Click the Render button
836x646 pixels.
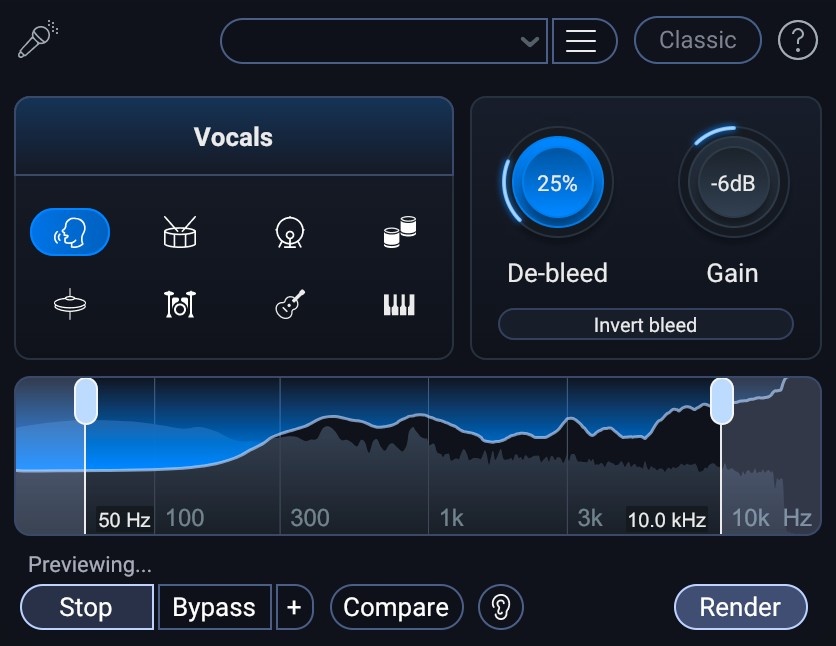click(740, 607)
